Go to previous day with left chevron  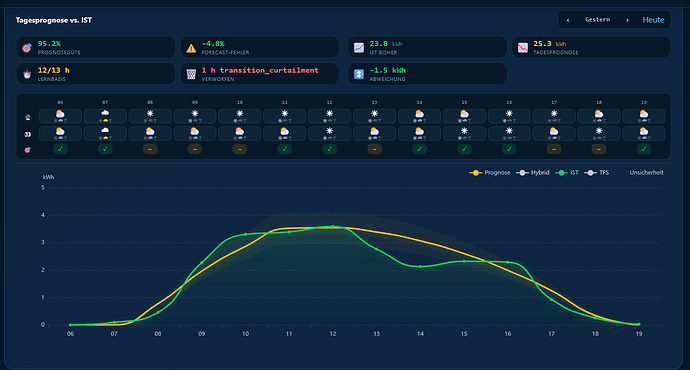point(568,20)
